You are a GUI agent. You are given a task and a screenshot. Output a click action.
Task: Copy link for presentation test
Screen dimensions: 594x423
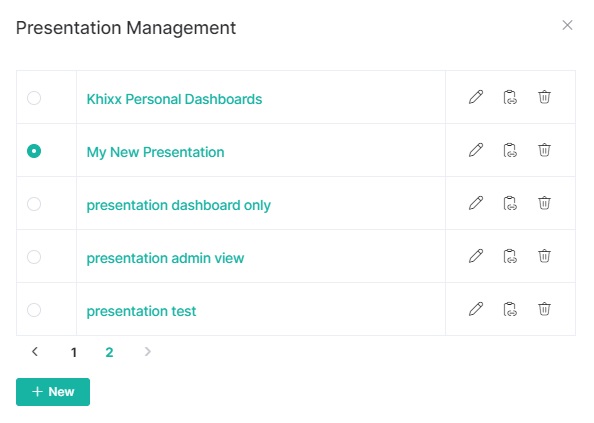510,309
